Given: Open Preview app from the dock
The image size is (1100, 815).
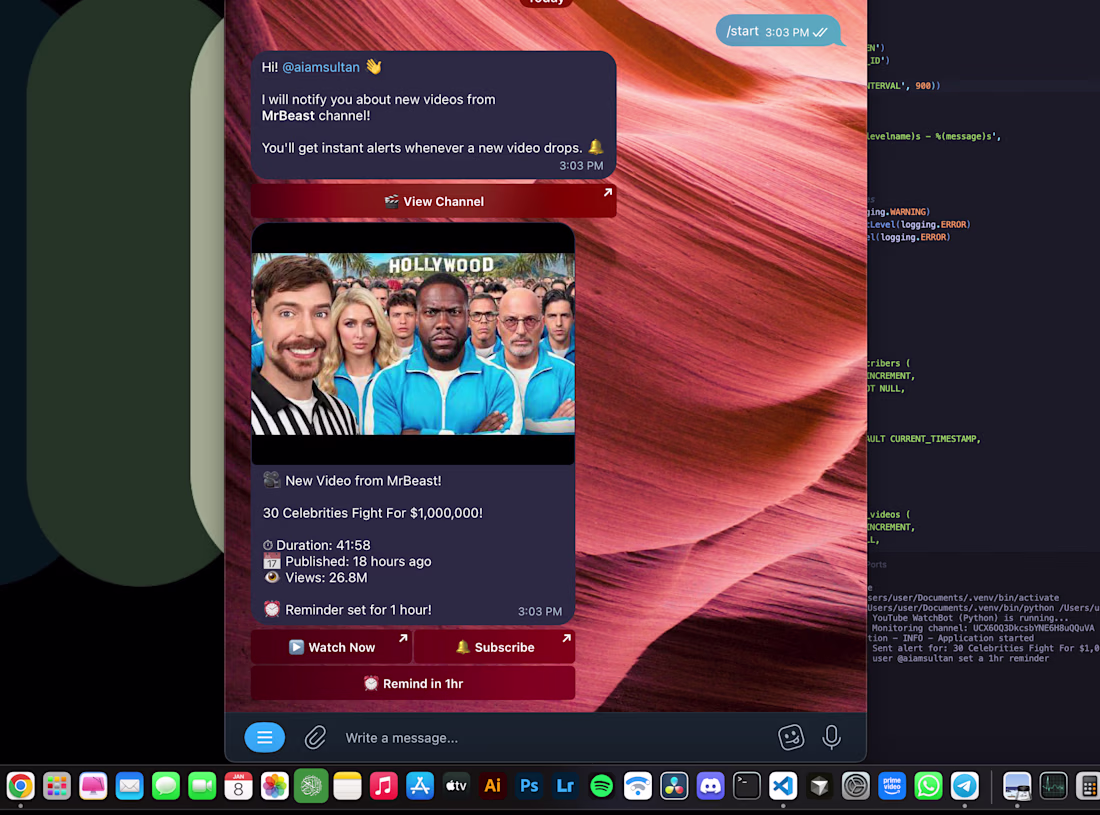Looking at the screenshot, I should [x=1017, y=786].
